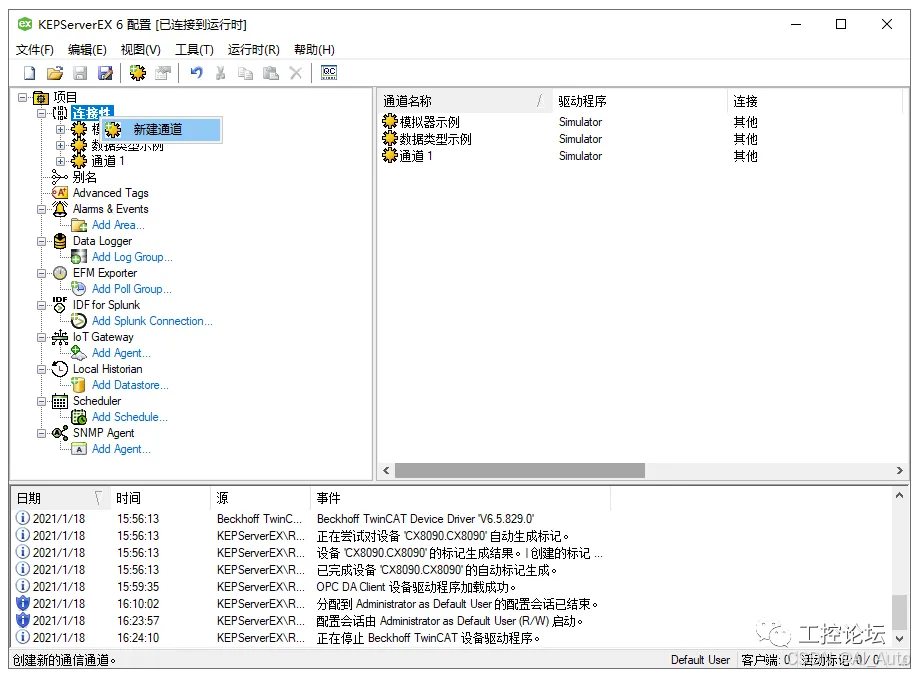Click the 数据类型示例 channel gear icon in list
This screenshot has height=674, width=915.
(390, 138)
